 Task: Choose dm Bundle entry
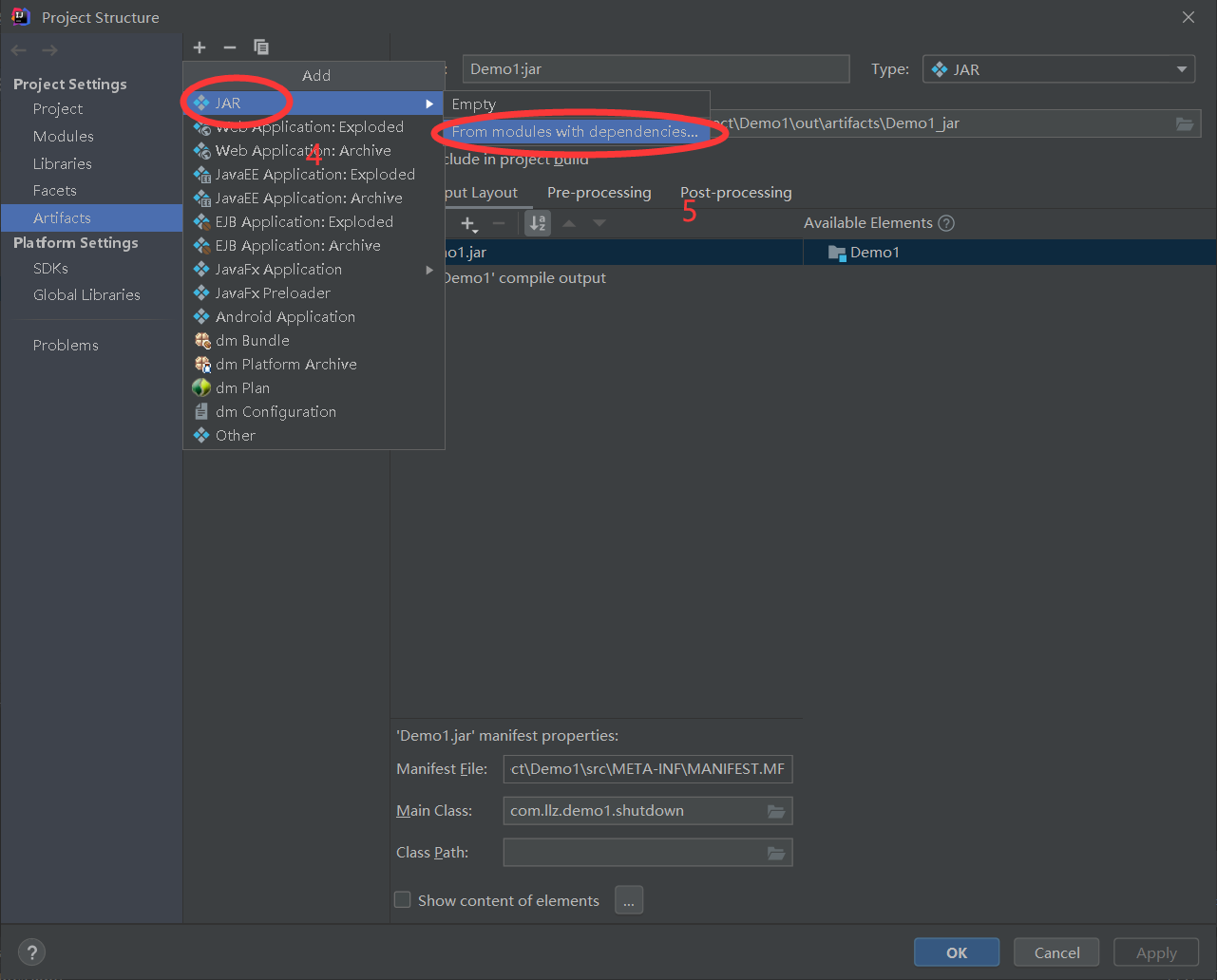pyautogui.click(x=314, y=340)
